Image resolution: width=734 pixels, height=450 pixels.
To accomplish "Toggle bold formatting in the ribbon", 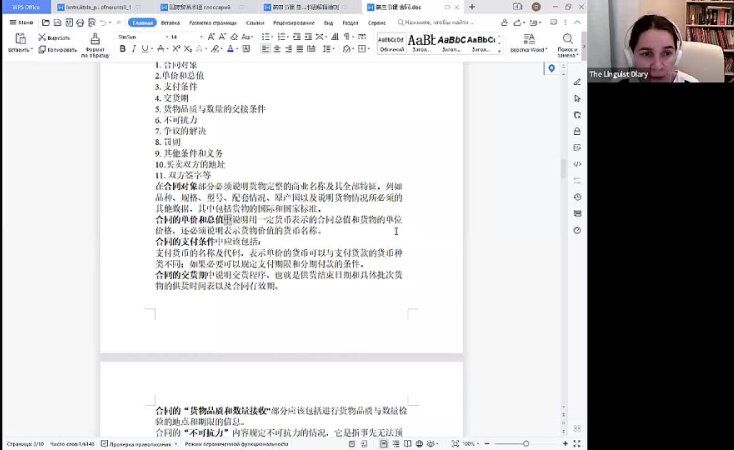I will [123, 49].
